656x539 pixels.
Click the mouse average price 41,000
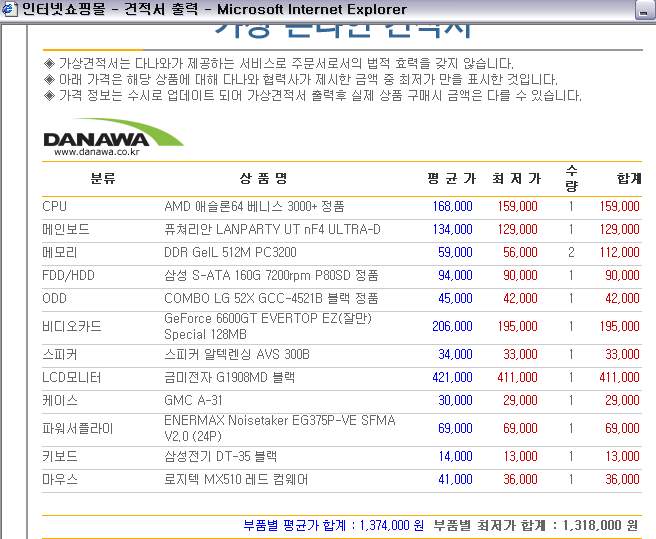(455, 479)
